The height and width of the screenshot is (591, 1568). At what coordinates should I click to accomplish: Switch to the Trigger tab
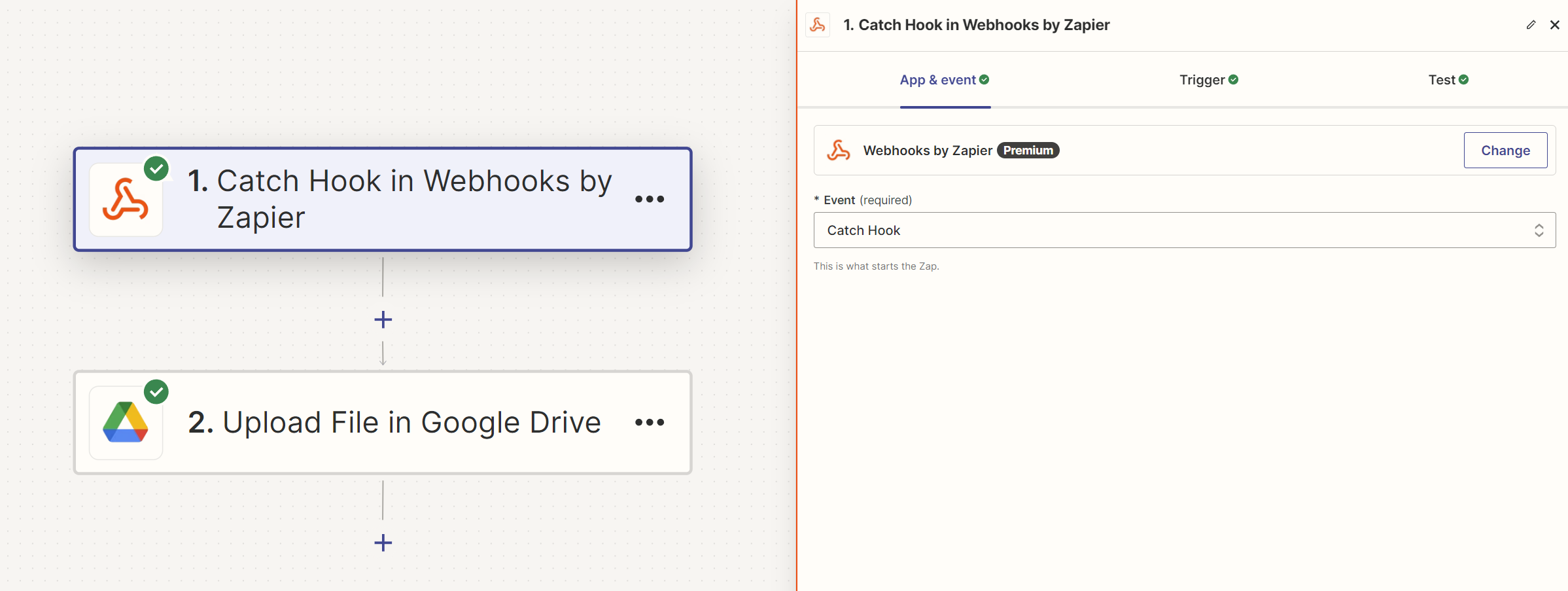point(1209,80)
